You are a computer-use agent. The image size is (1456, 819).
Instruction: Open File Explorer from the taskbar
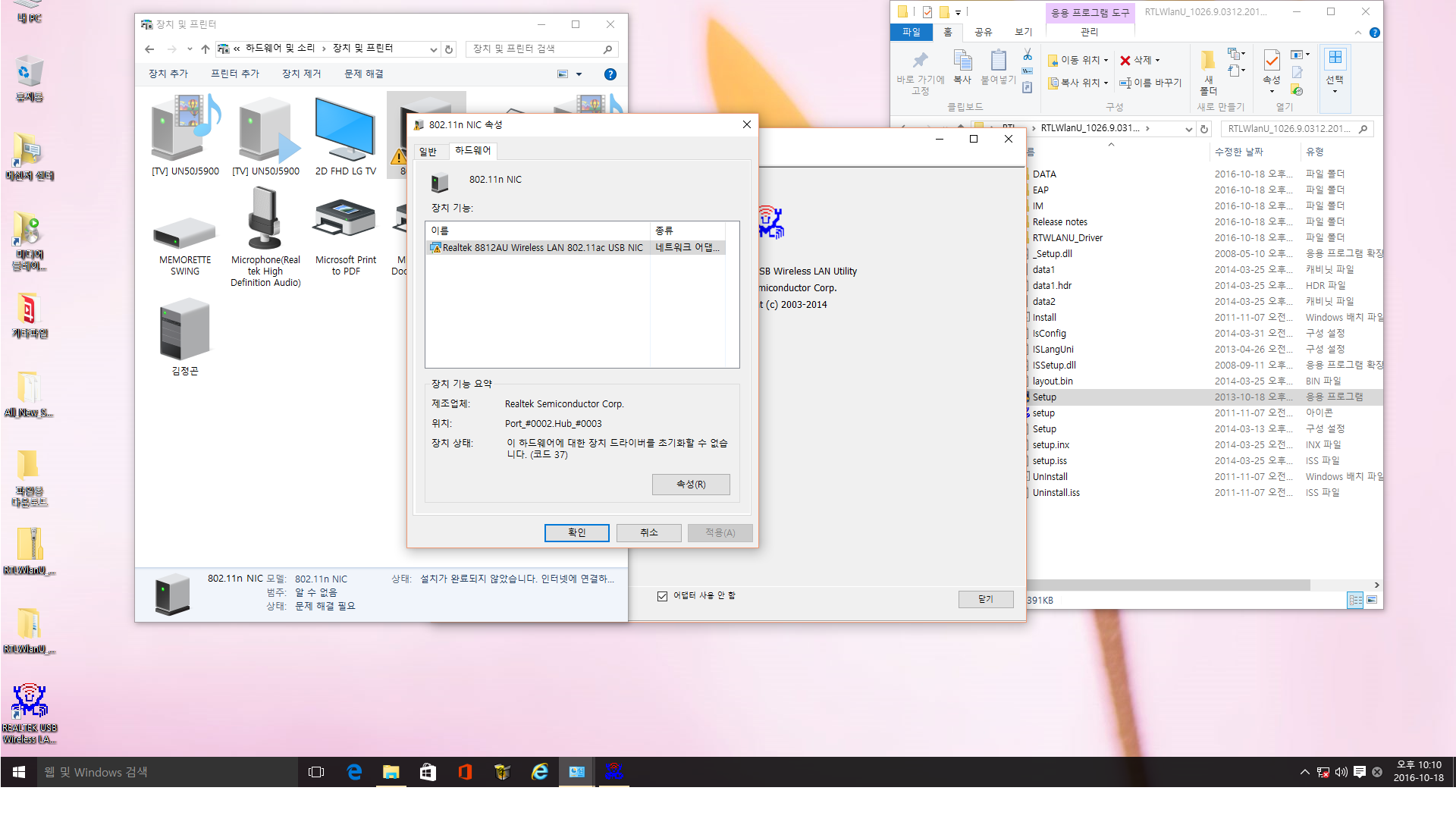[x=391, y=772]
